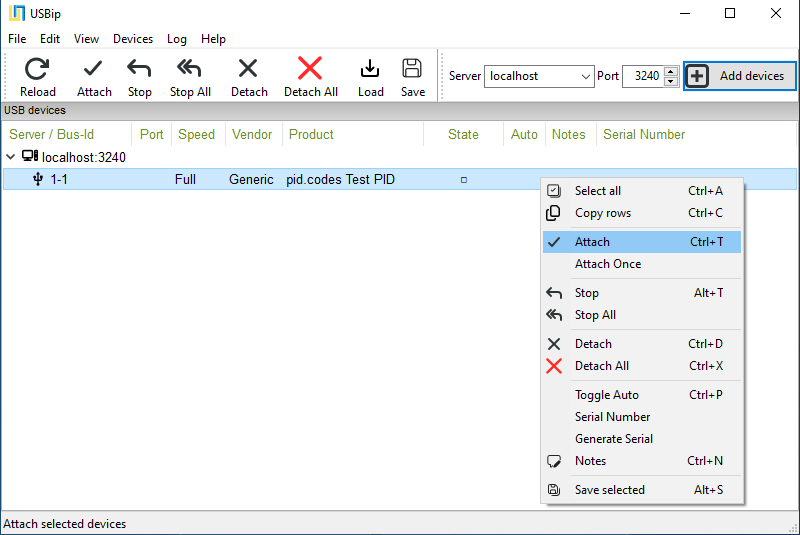
Task: Choose Attach in the context menu
Action: (x=642, y=242)
